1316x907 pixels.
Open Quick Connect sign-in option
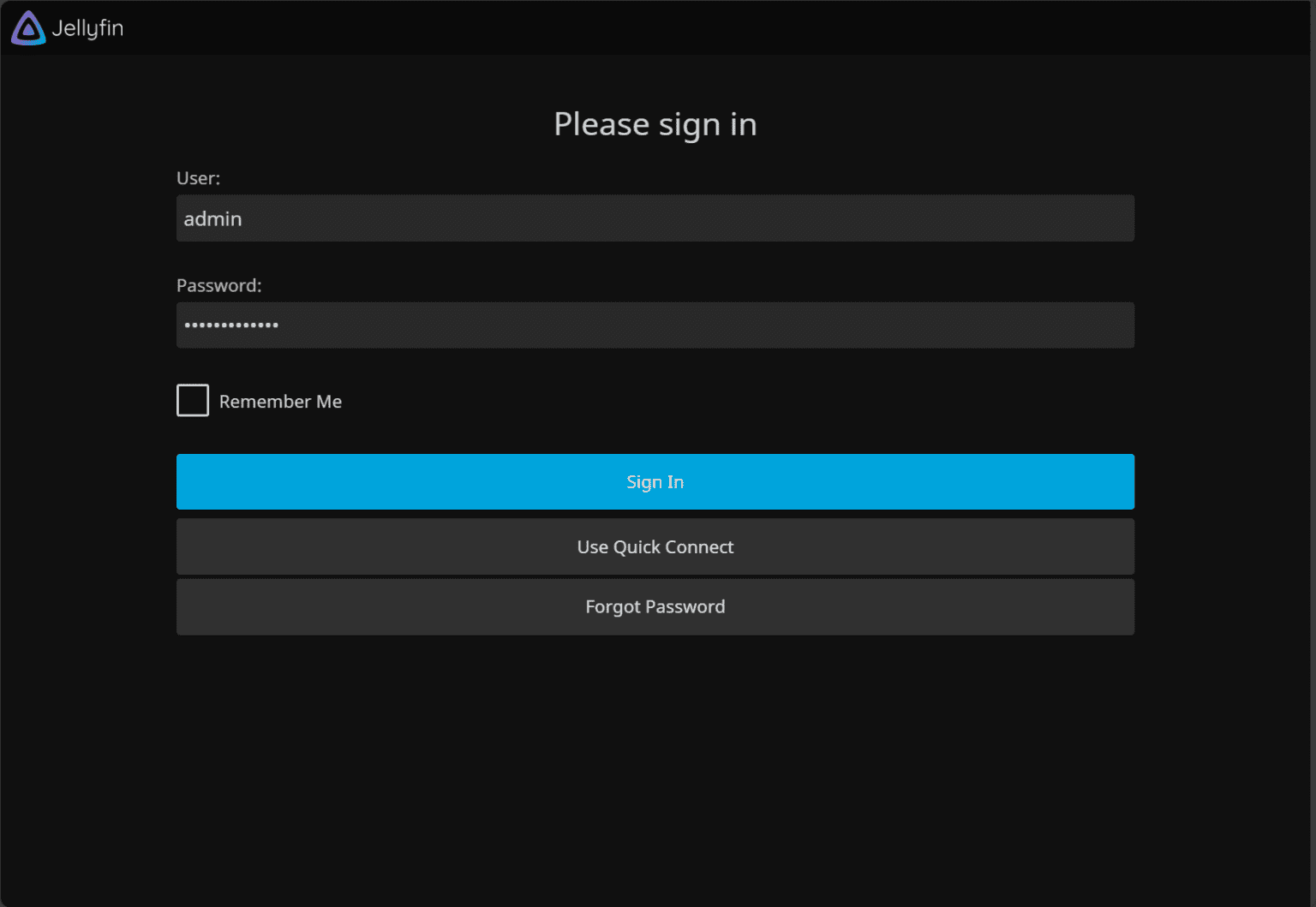point(655,546)
